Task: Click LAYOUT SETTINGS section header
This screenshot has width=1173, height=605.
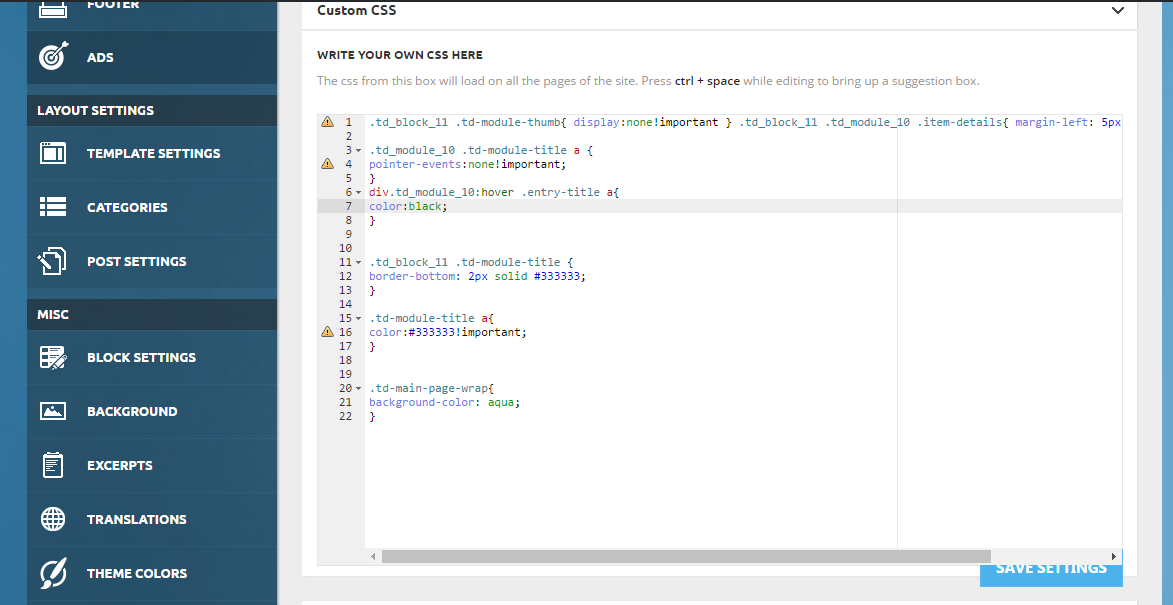Action: (x=96, y=111)
